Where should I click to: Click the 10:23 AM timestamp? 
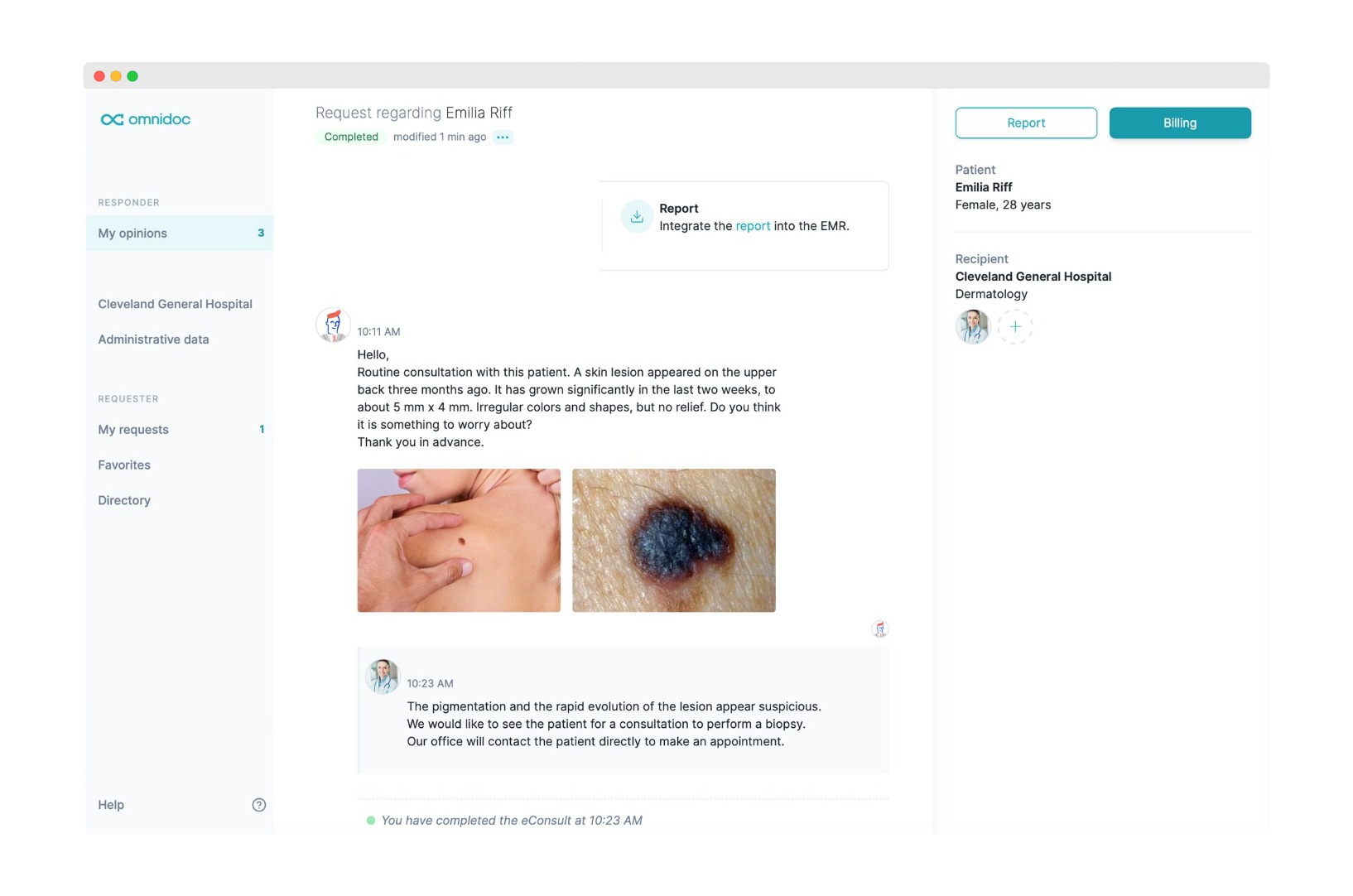430,684
